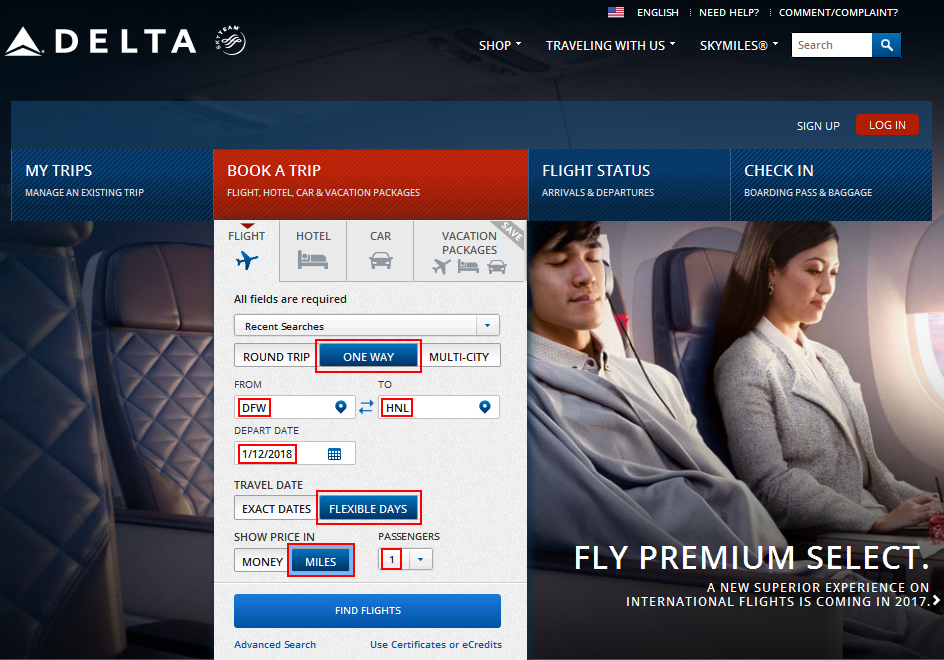
Task: Select the Car icon tab
Action: tap(380, 251)
